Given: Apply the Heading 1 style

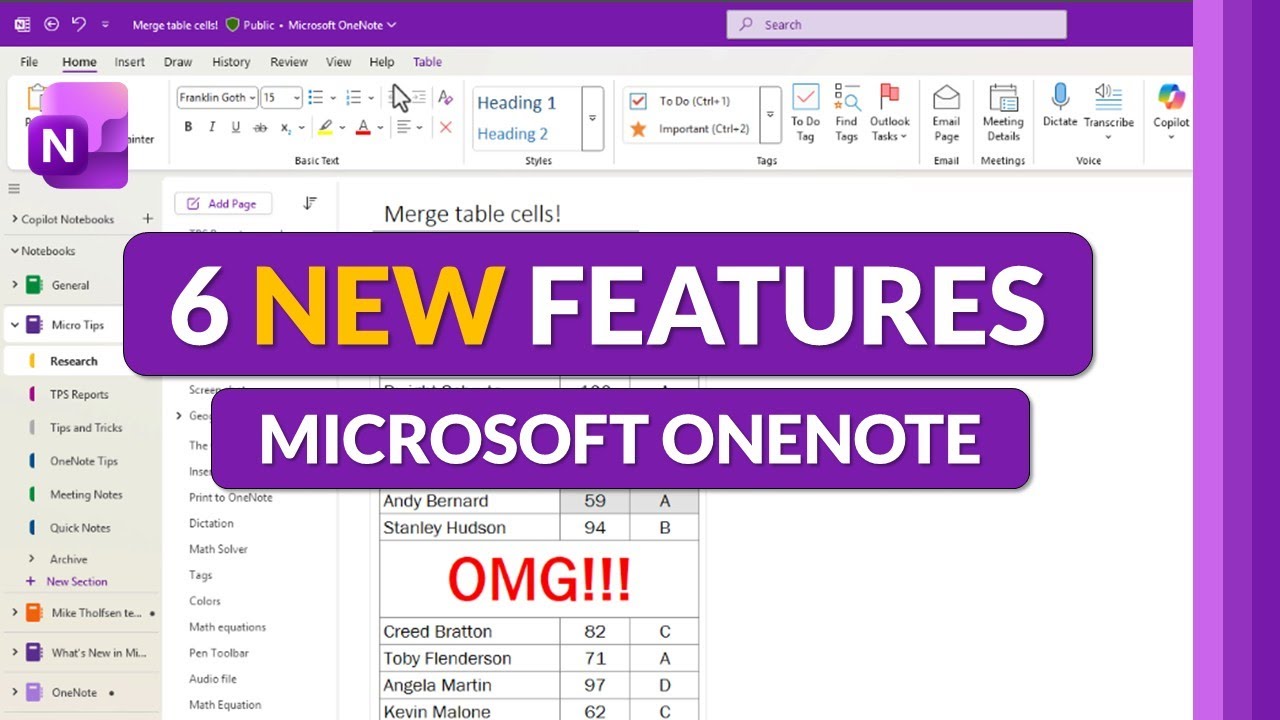Looking at the screenshot, I should (x=516, y=103).
